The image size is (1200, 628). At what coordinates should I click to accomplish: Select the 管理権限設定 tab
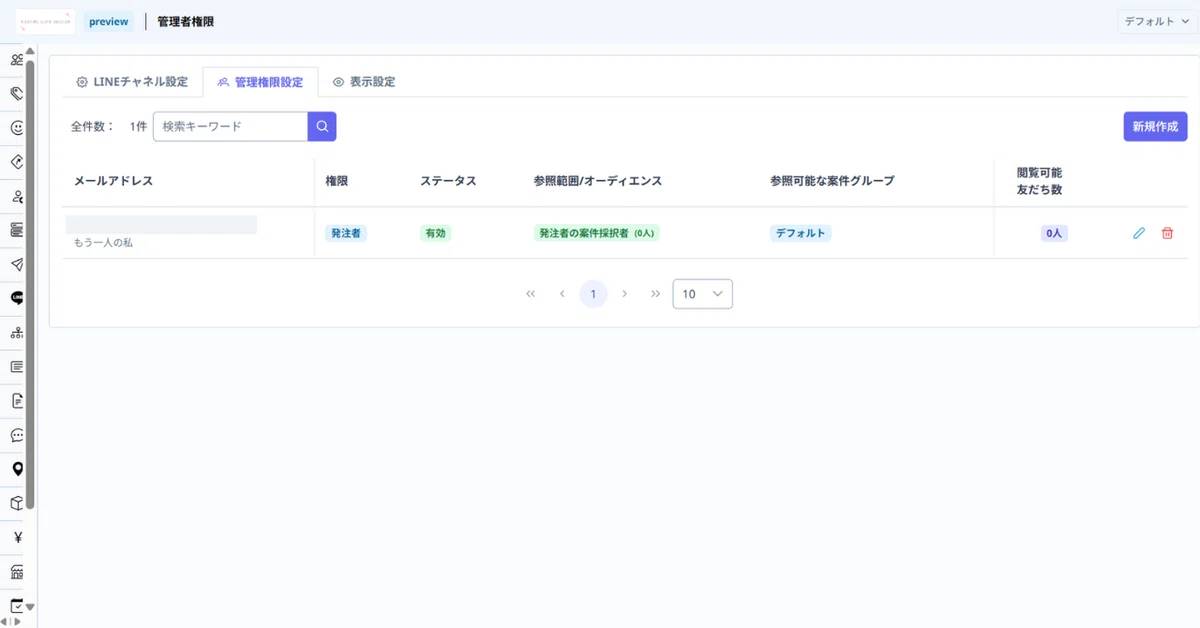pos(260,82)
